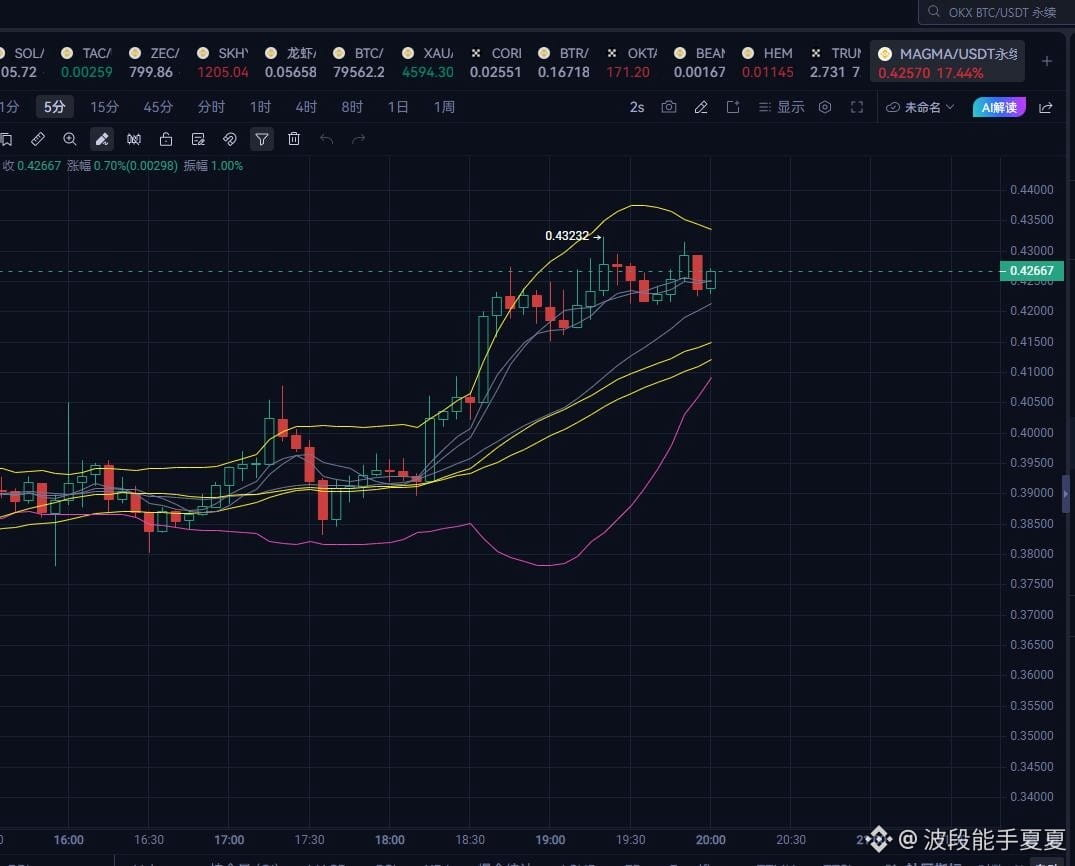
Task: Click the 振幅 1.00% readout
Action: [213, 166]
